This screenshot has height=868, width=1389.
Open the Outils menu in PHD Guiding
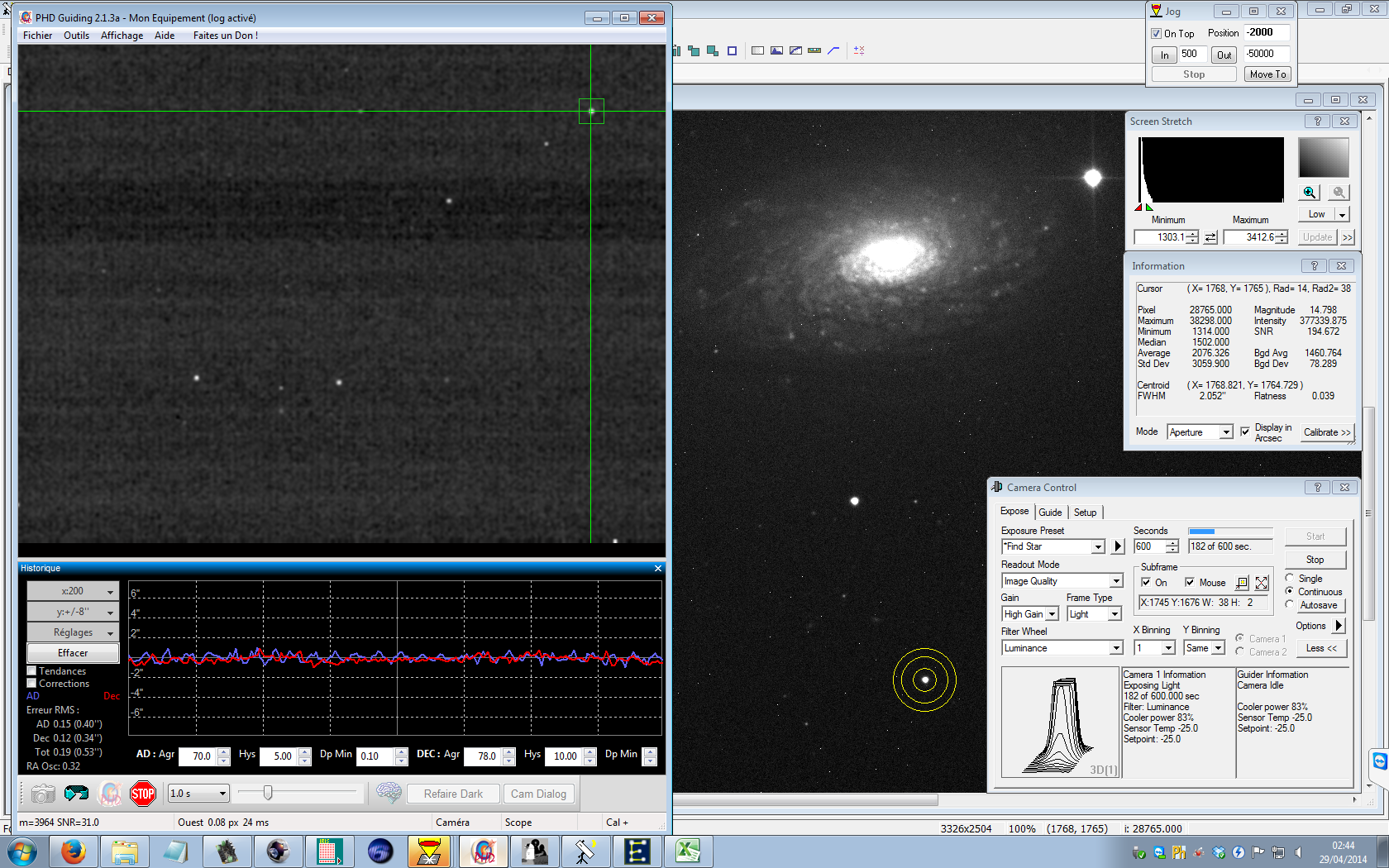pos(76,35)
